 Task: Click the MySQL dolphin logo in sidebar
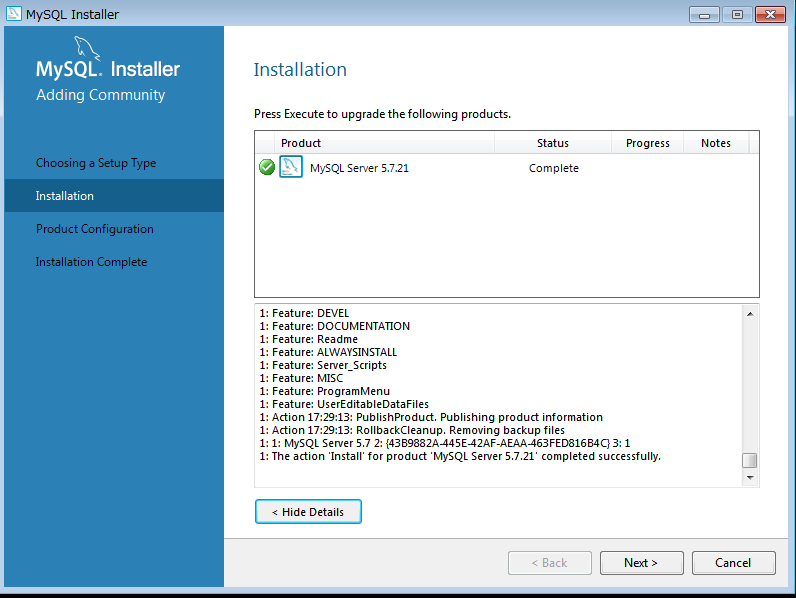[87, 48]
